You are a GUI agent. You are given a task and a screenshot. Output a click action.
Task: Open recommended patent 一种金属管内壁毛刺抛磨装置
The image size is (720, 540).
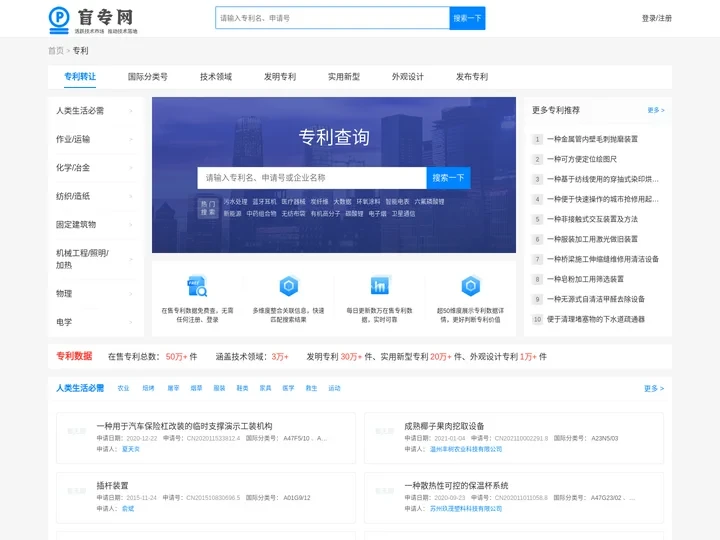tap(592, 139)
